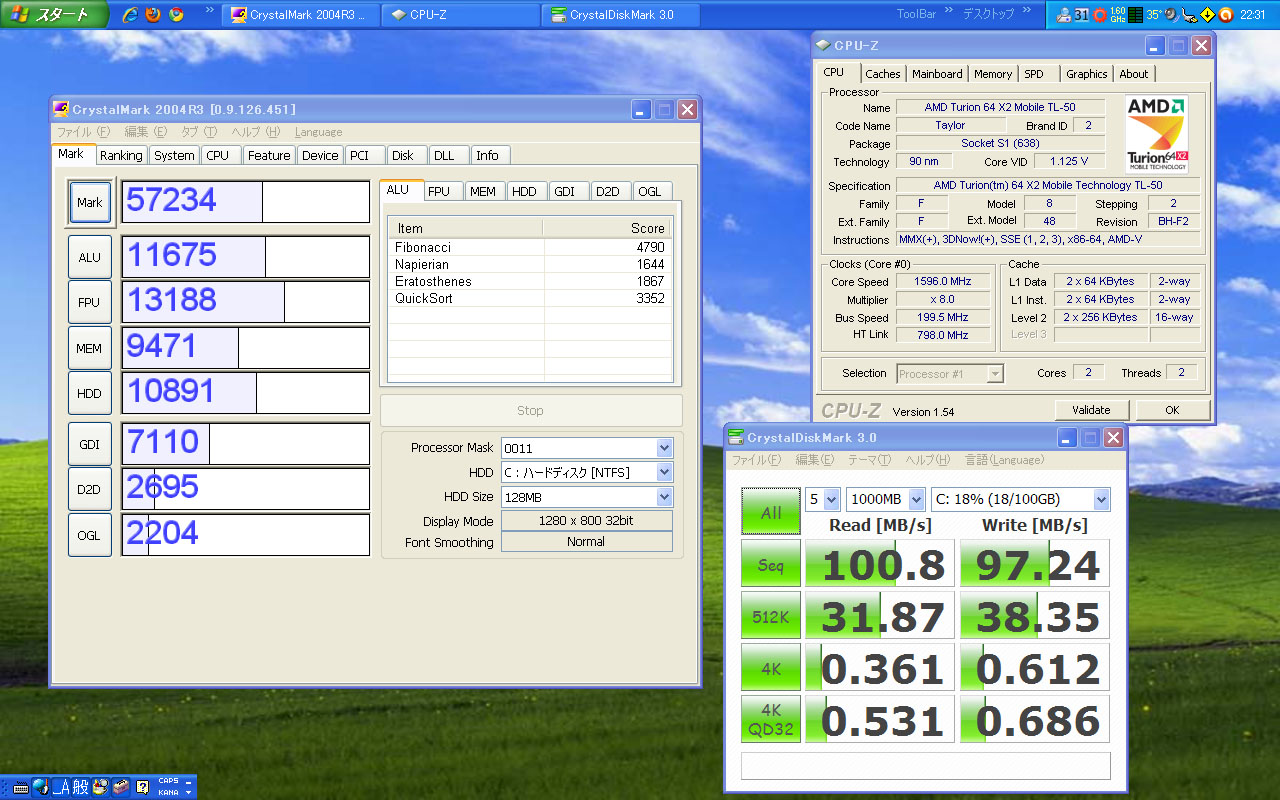1280x800 pixels.
Task: Launch Firefox from quick launch
Action: point(153,14)
